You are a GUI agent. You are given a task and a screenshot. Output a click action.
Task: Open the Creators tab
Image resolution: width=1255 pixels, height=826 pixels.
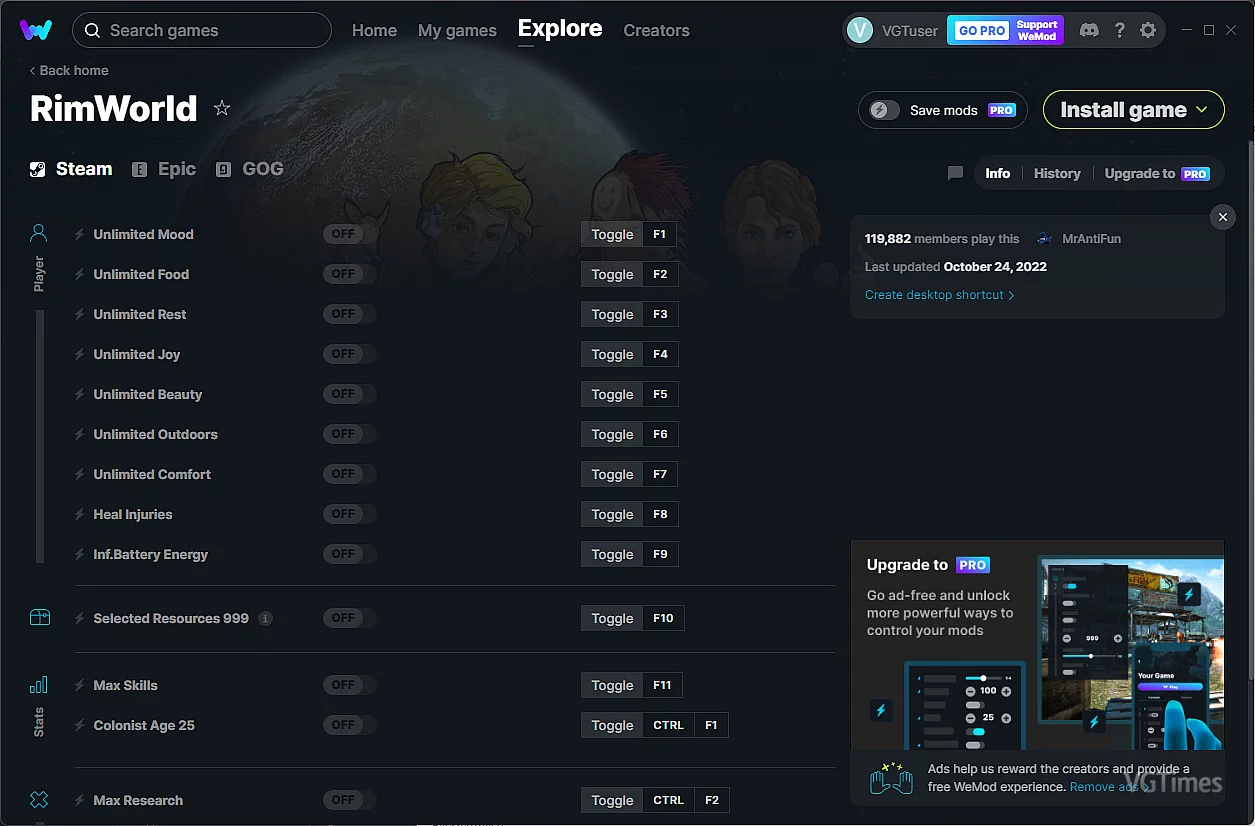[x=656, y=30]
